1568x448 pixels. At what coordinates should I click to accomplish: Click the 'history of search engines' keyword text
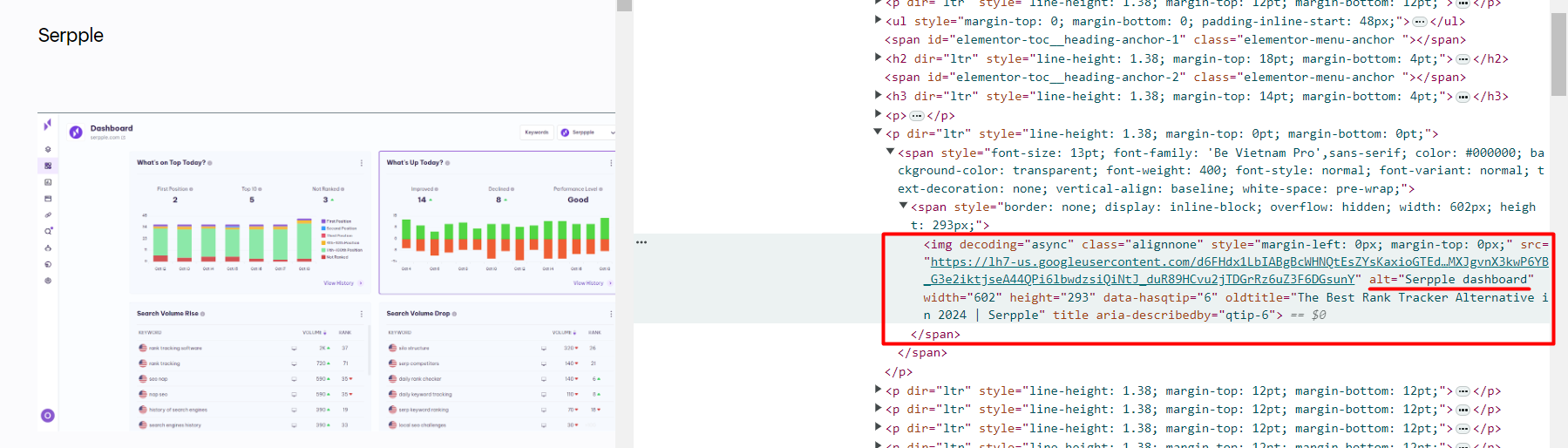178,410
